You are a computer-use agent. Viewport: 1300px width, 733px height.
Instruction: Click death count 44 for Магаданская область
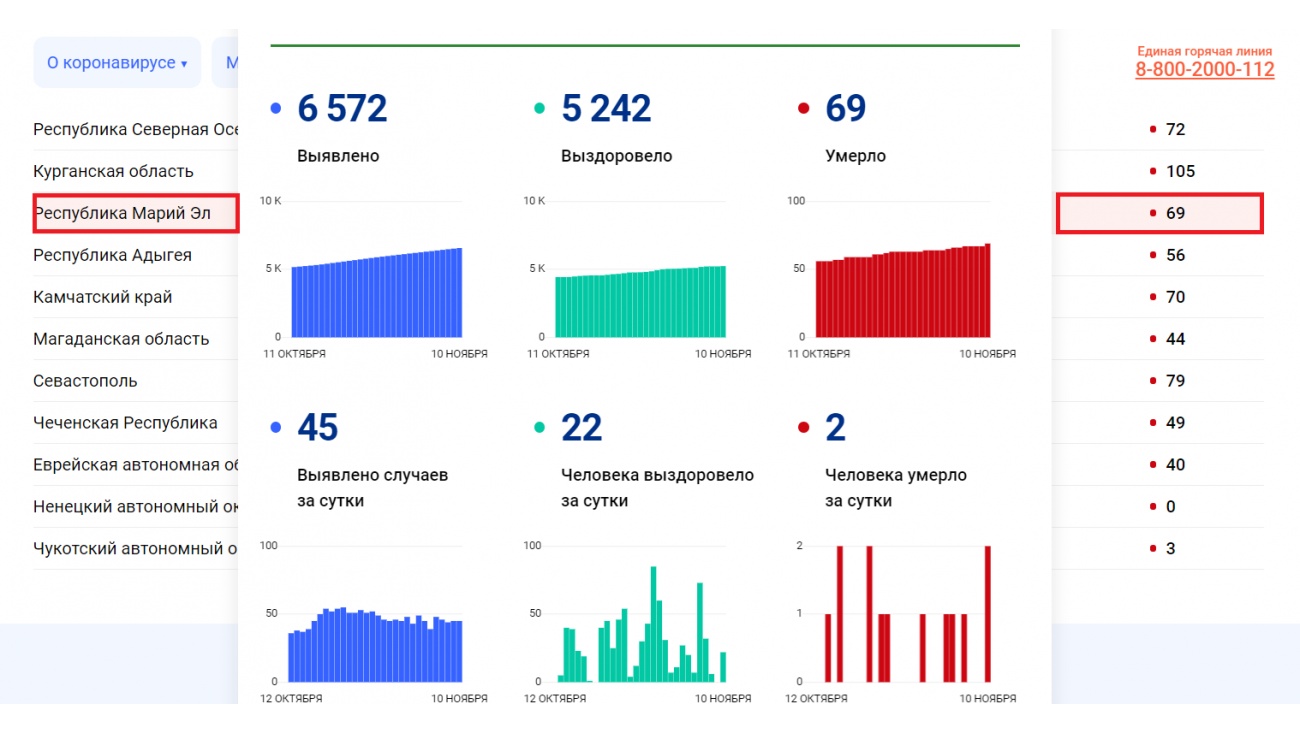point(1175,339)
